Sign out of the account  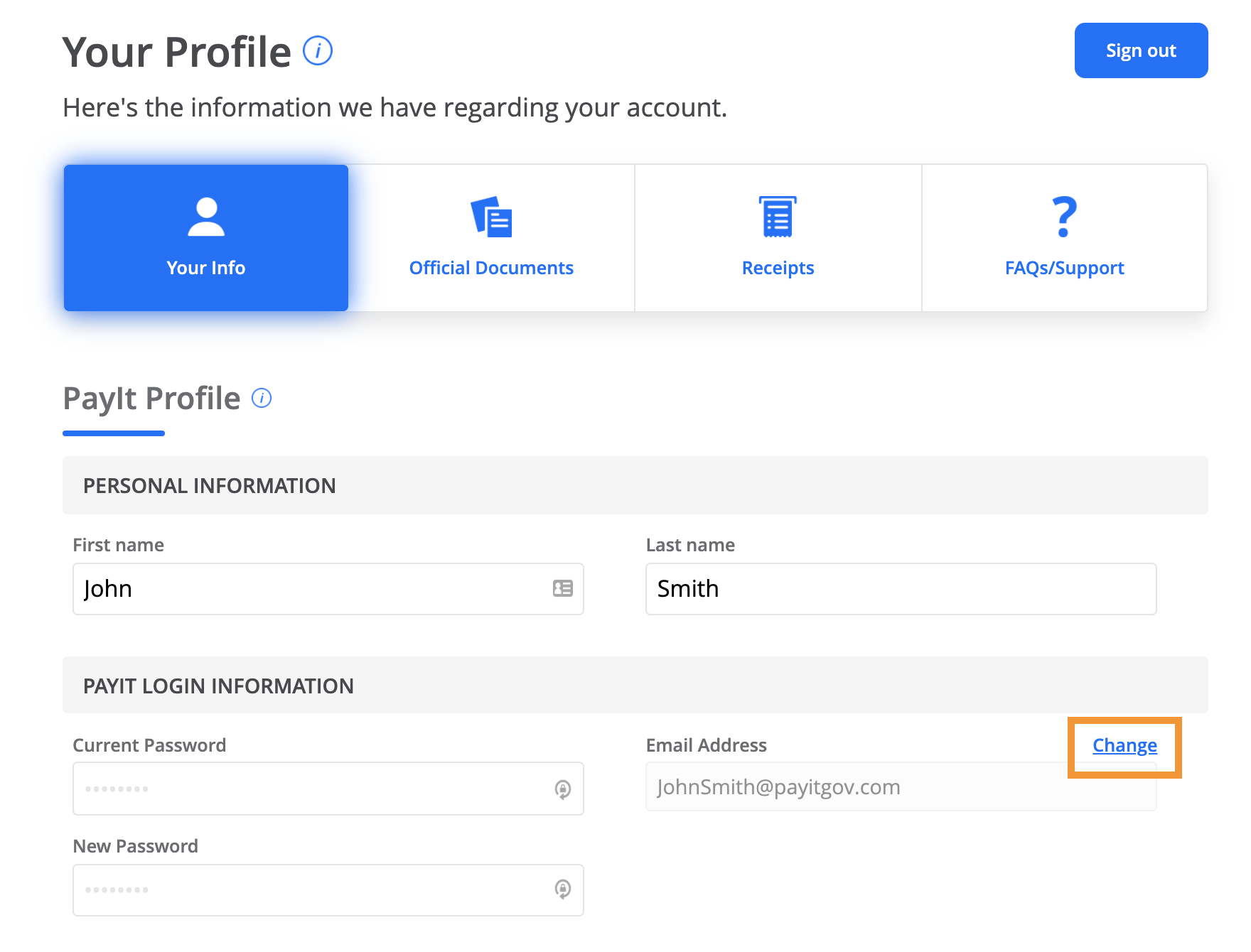1140,50
